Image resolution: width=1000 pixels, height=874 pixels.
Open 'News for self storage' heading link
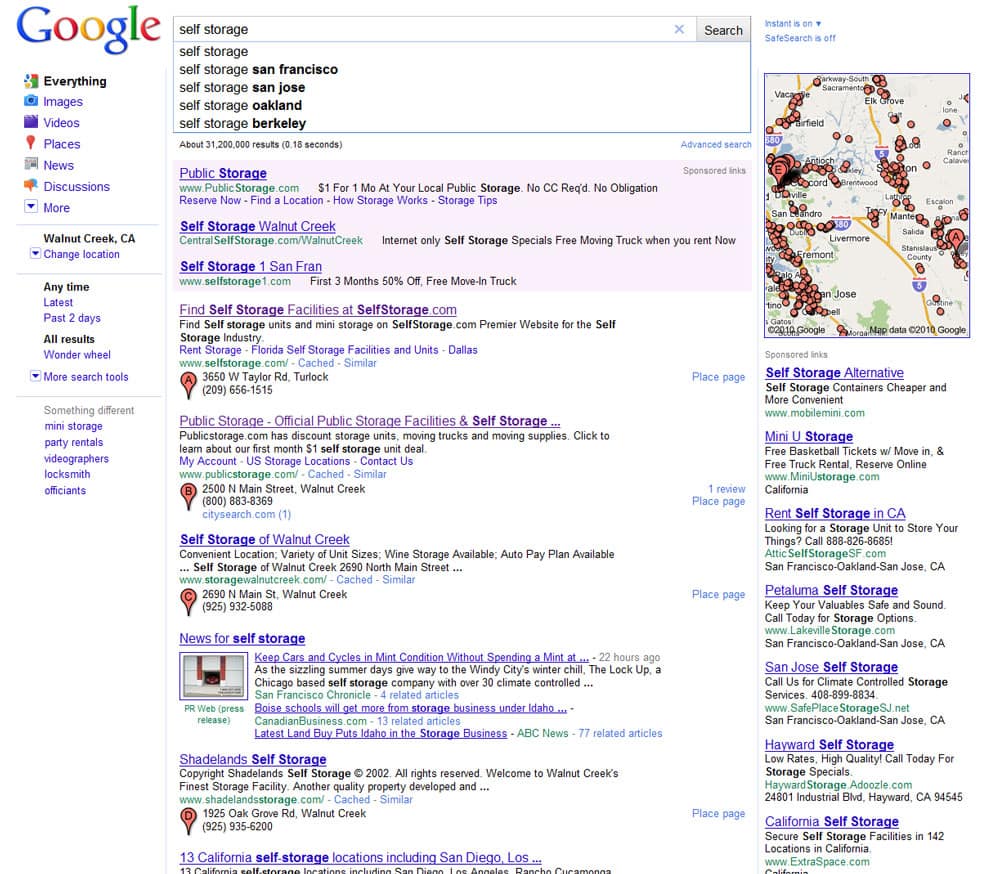pos(242,638)
